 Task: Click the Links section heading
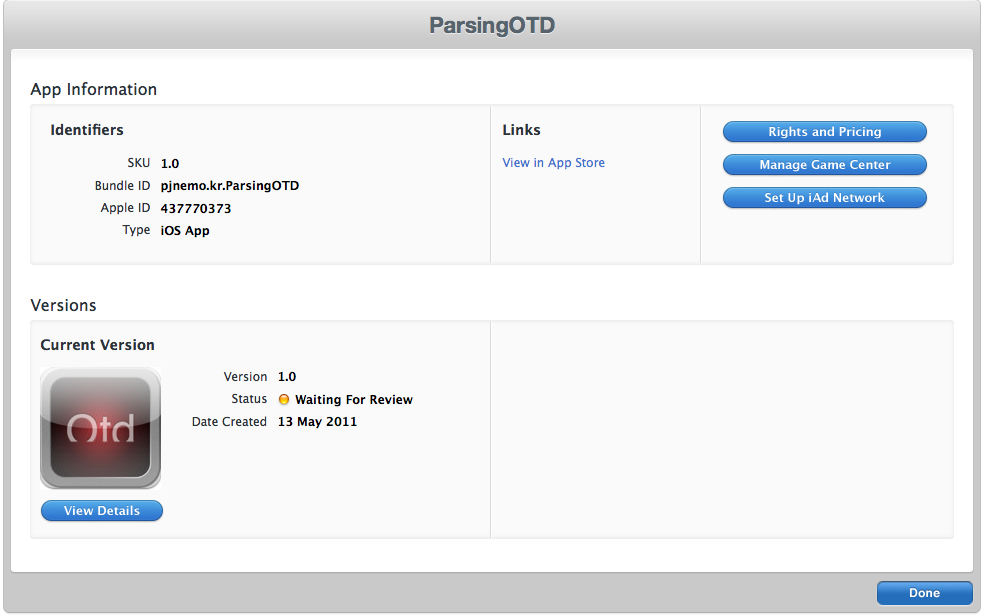[x=521, y=130]
